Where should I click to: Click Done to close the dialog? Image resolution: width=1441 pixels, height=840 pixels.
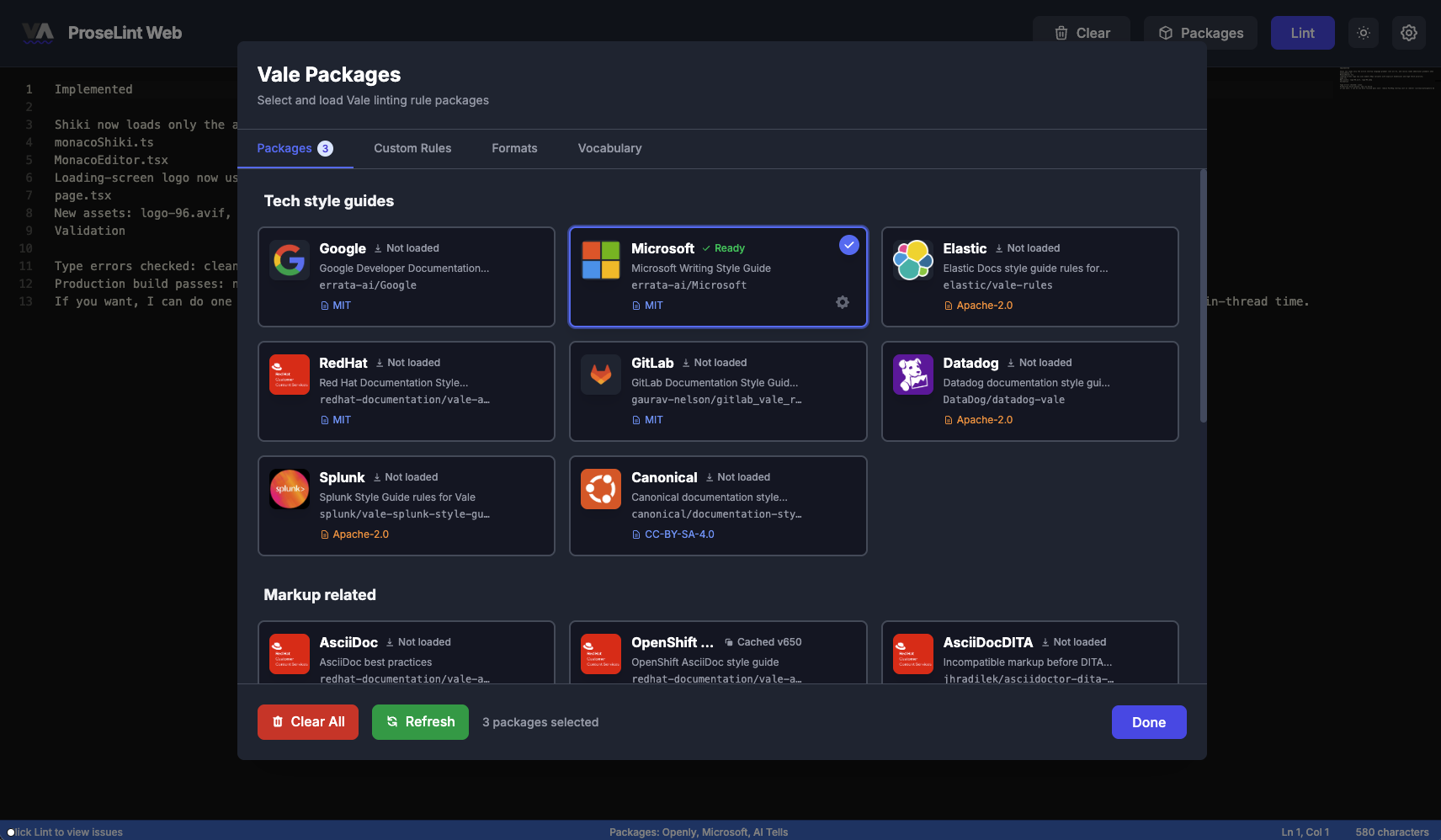[x=1148, y=722]
